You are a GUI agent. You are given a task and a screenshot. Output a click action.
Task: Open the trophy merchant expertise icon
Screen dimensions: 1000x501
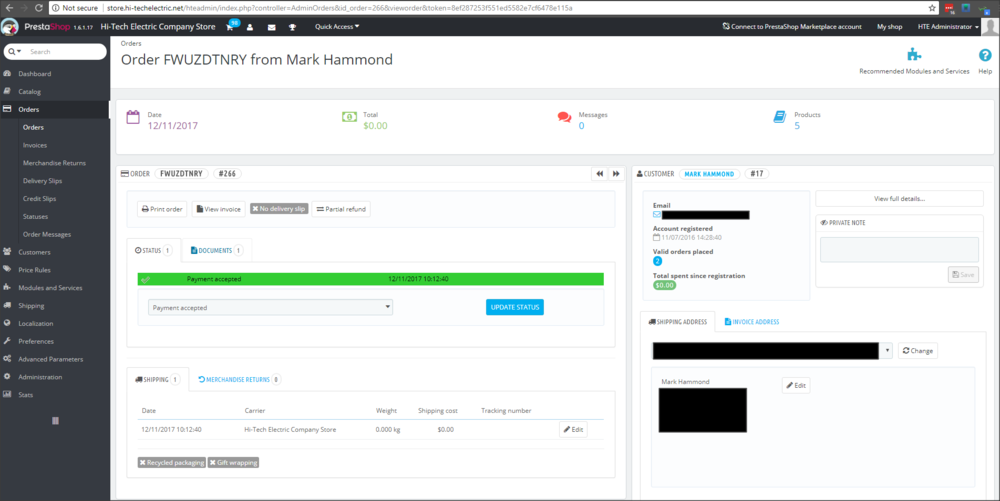pos(292,27)
